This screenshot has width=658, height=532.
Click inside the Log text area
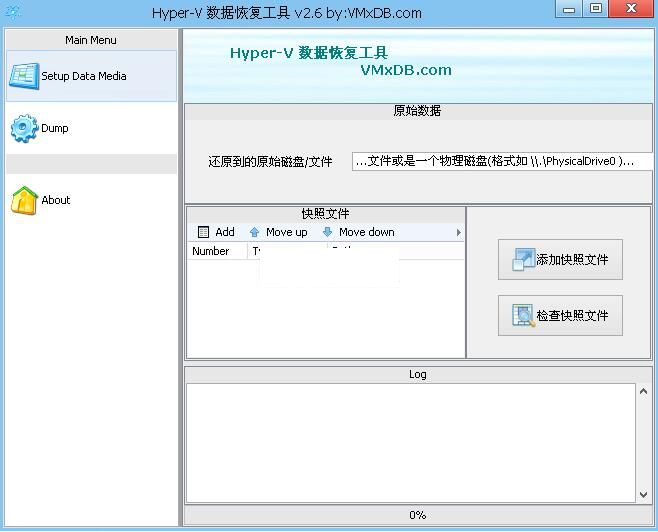pyautogui.click(x=410, y=443)
